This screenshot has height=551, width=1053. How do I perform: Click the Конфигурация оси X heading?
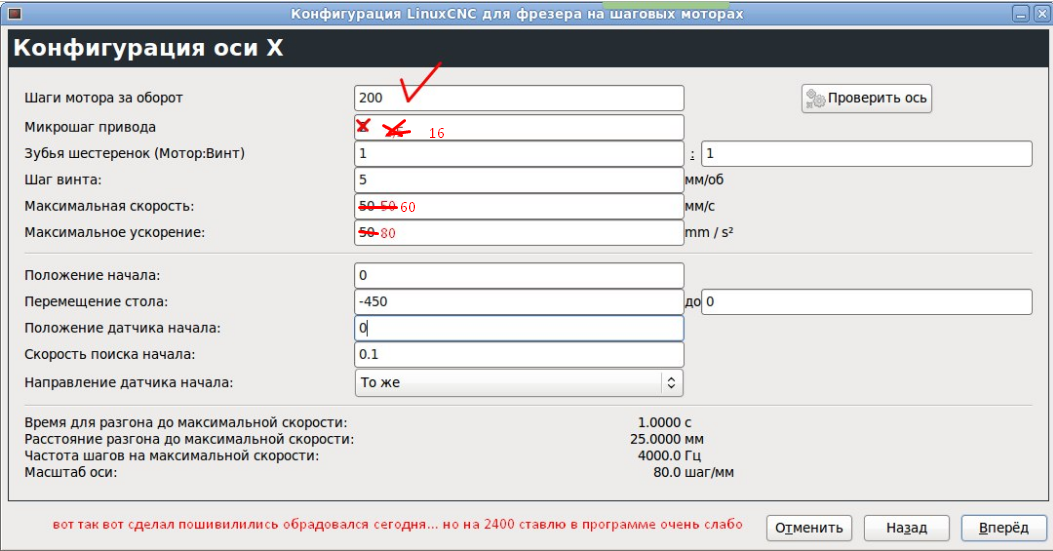point(148,48)
